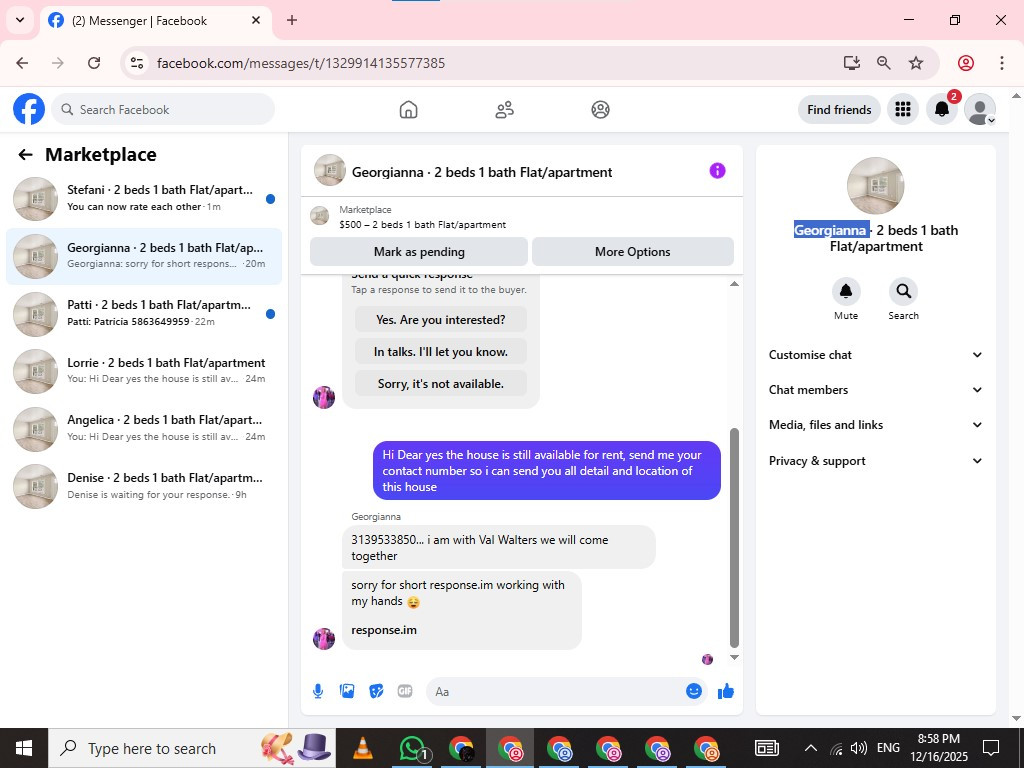This screenshot has width=1024, height=768.
Task: Send 'In talks. I'll let you know.' response
Action: pyautogui.click(x=441, y=351)
